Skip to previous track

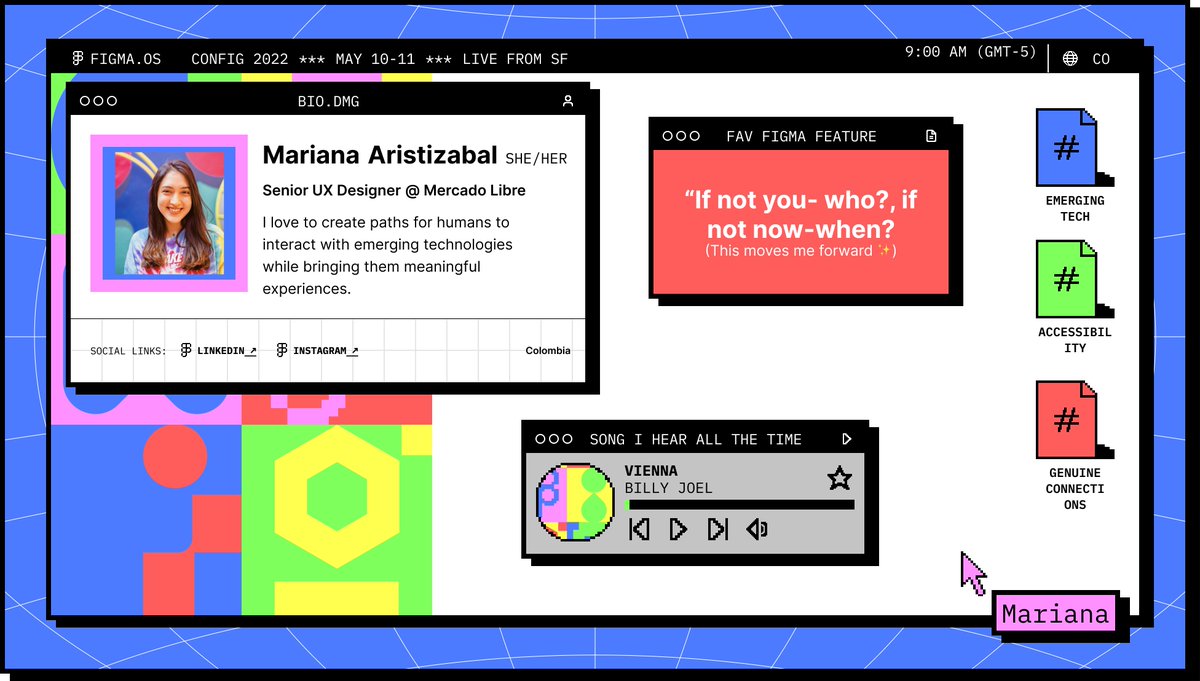(x=639, y=529)
